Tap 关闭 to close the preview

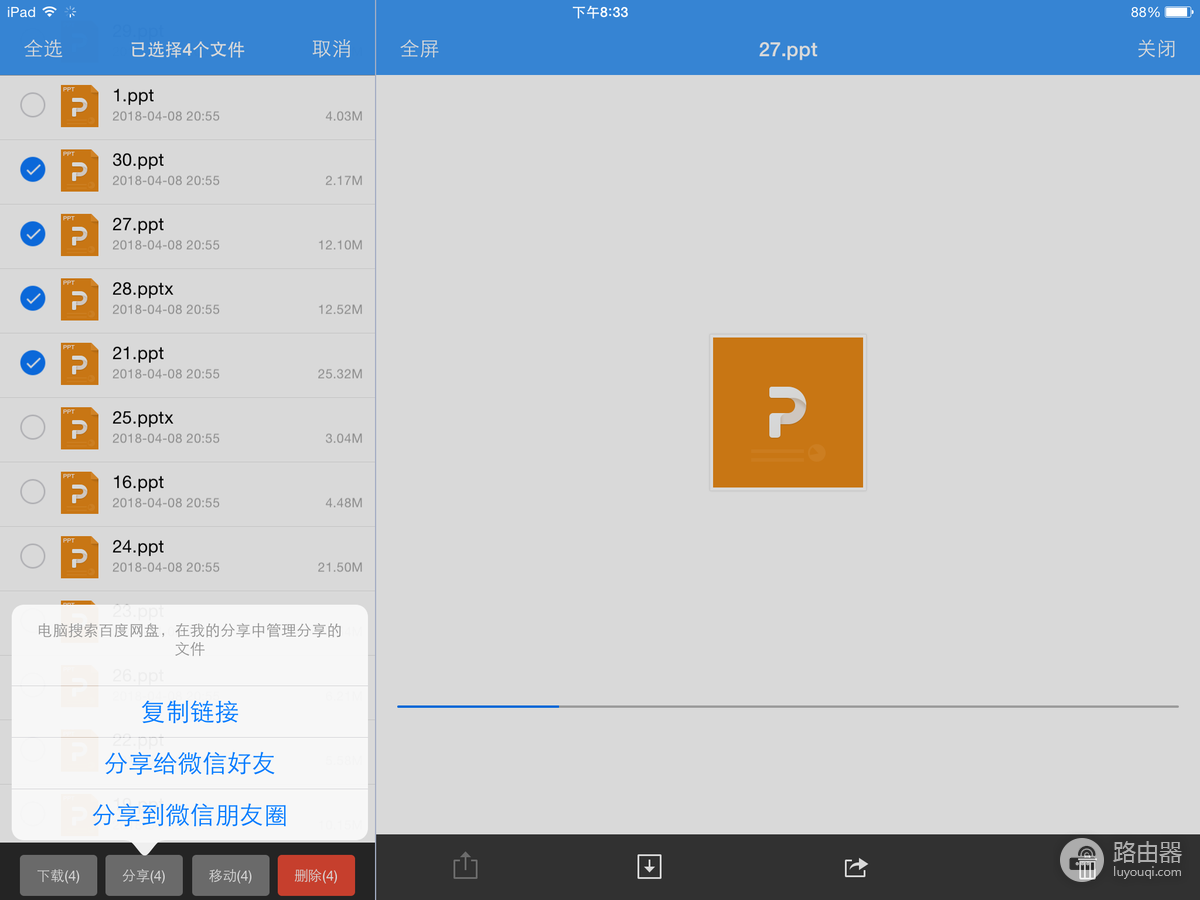(x=1156, y=49)
